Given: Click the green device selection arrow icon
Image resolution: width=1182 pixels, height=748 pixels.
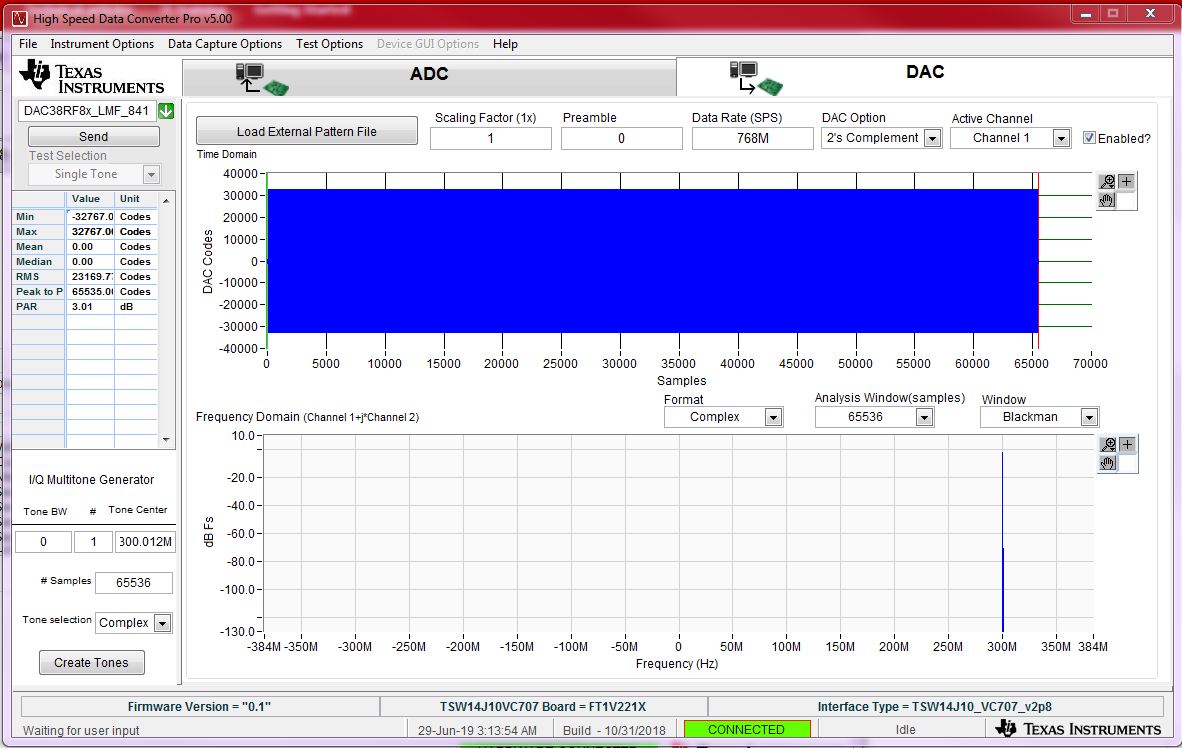Looking at the screenshot, I should point(166,112).
